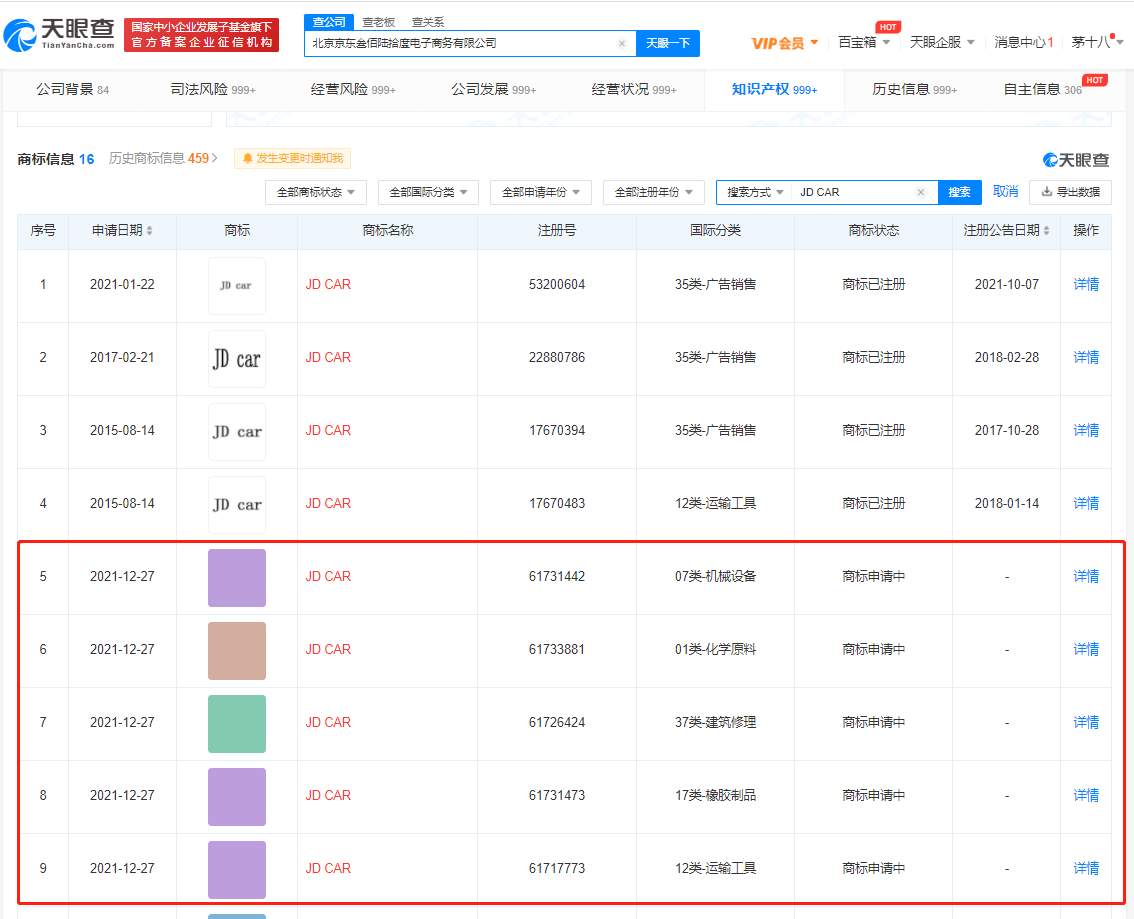Open trademark image for registration 17670483
The image size is (1134, 919).
(x=236, y=505)
